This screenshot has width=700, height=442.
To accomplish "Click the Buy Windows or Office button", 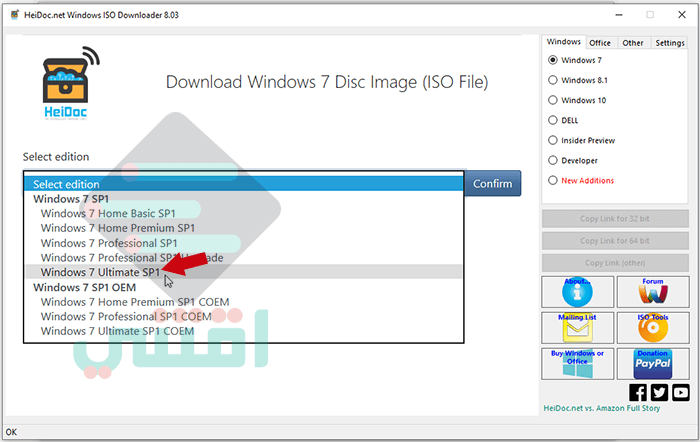I will click(x=577, y=364).
